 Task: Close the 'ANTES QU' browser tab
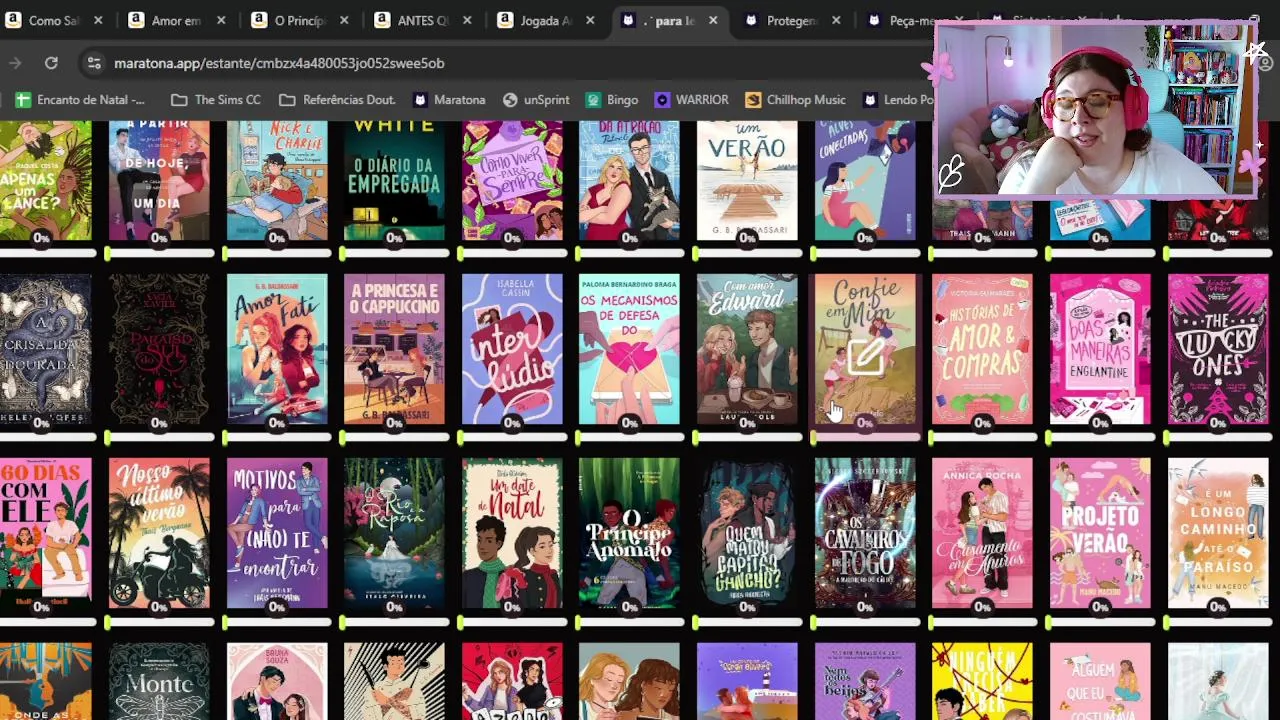467,20
